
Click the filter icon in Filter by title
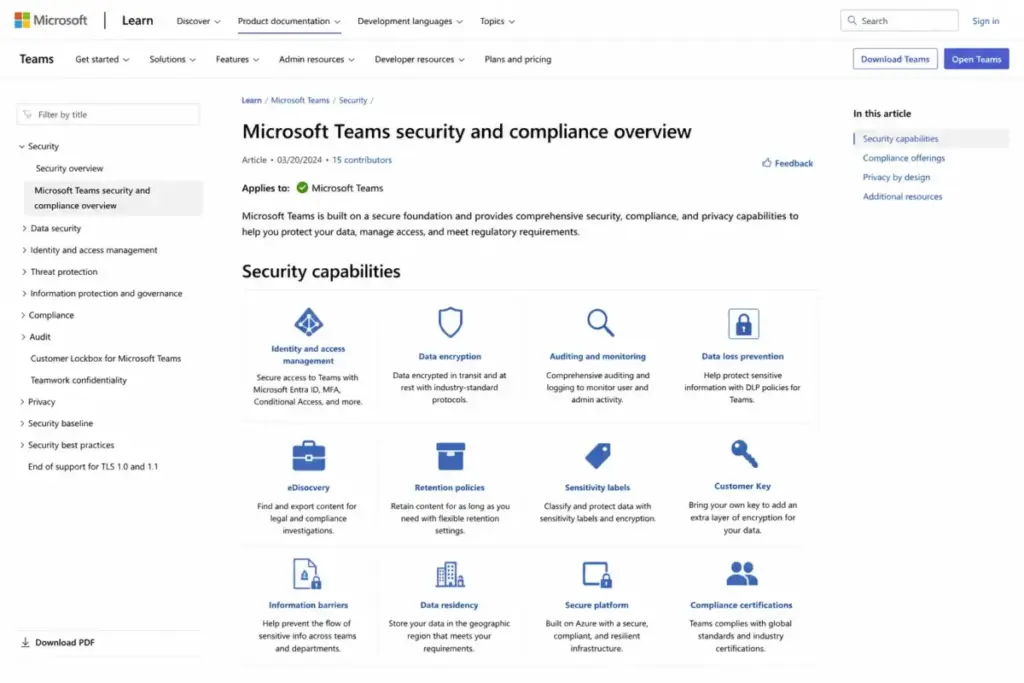coord(27,114)
